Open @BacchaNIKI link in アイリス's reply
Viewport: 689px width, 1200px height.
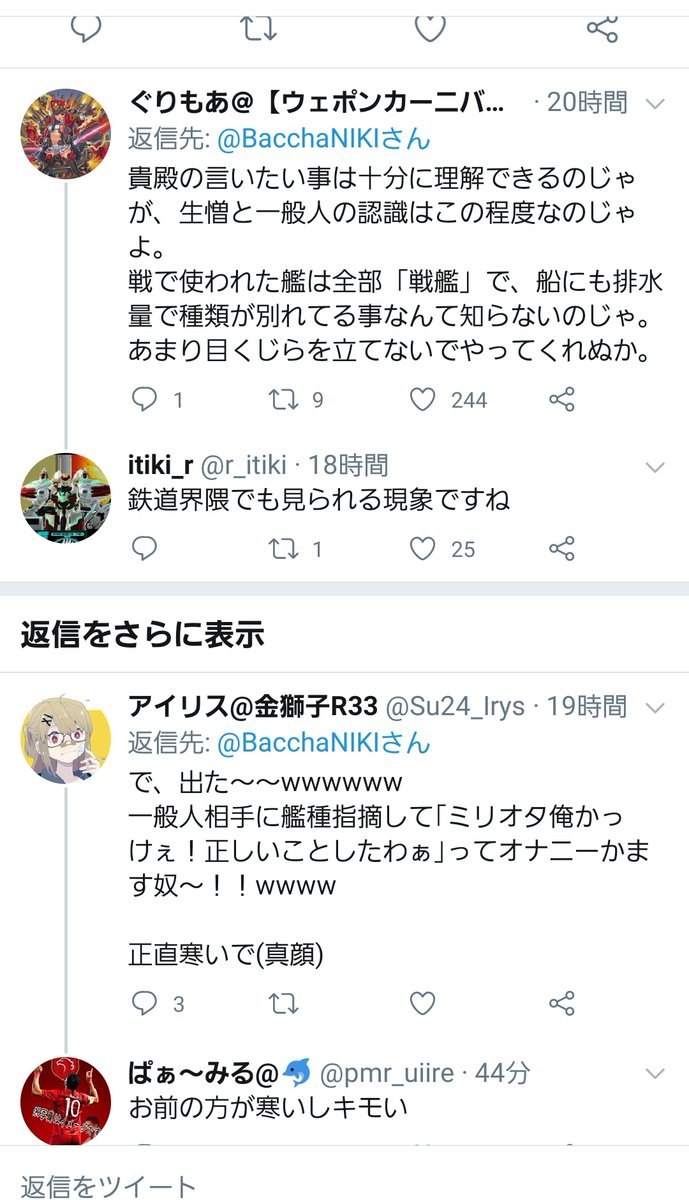[x=324, y=743]
